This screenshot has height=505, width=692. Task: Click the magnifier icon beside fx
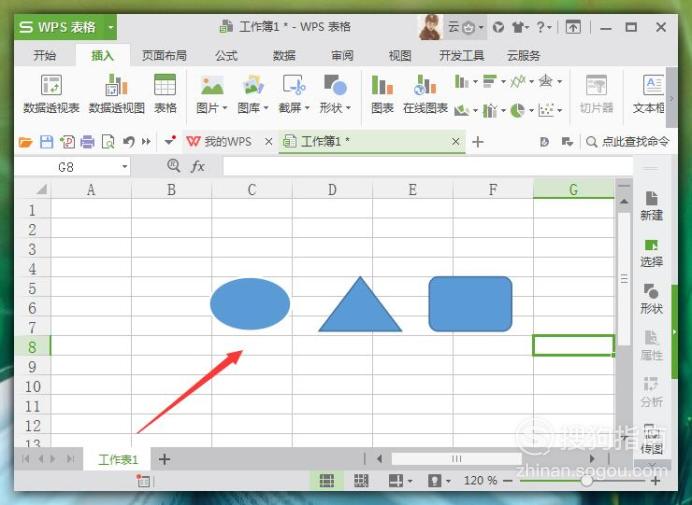point(173,166)
